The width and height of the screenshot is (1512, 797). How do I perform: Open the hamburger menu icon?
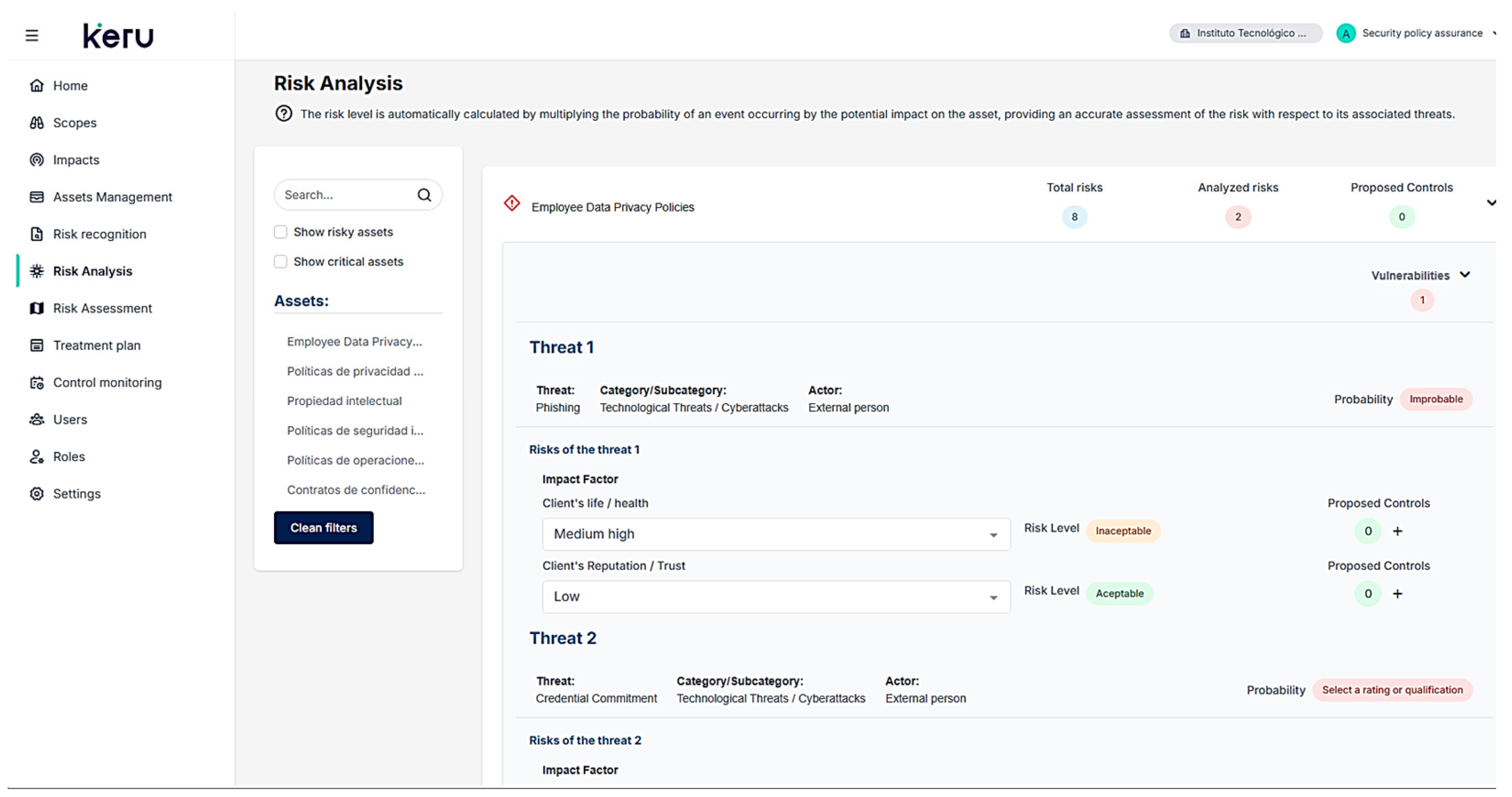point(32,35)
